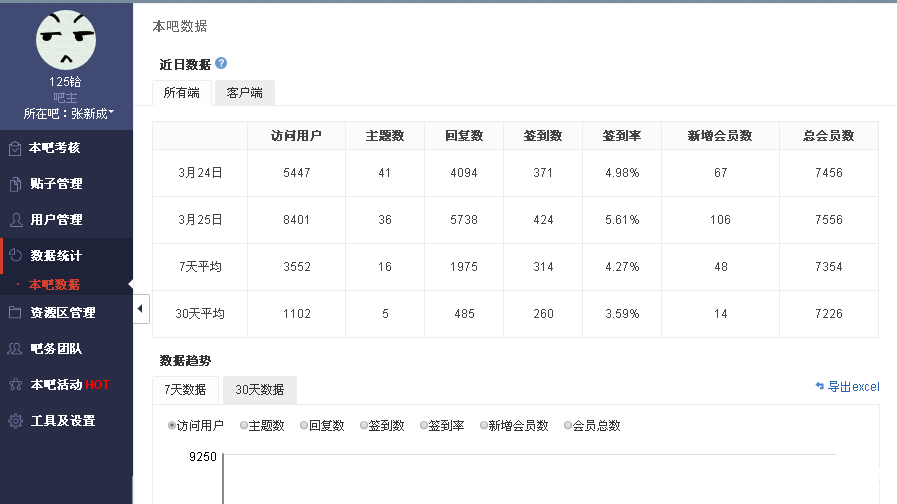
Task: Click the 导出excel link
Action: click(847, 387)
